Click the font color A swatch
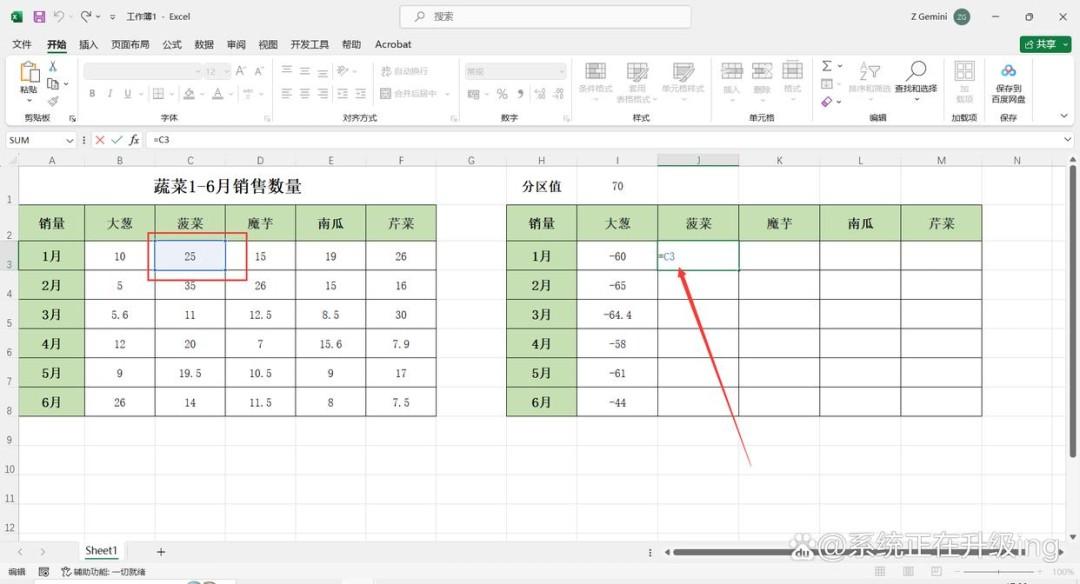The width and height of the screenshot is (1080, 584). [218, 94]
